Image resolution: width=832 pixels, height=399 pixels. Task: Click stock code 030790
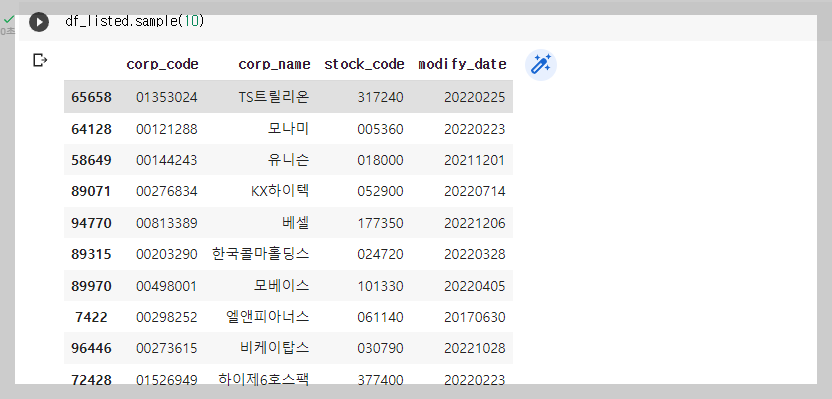coord(380,348)
